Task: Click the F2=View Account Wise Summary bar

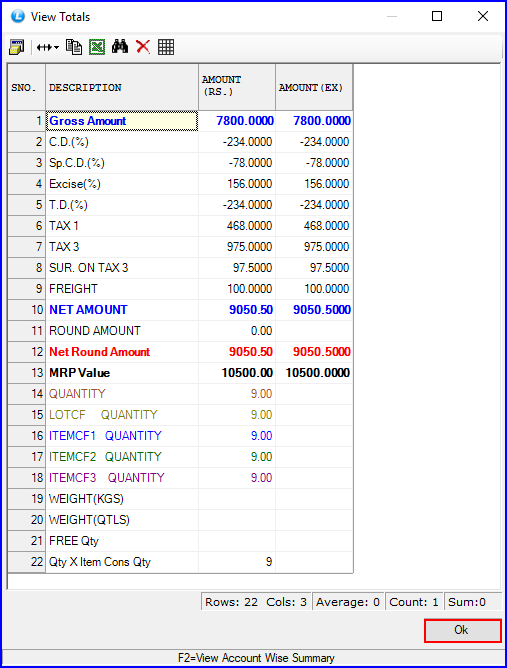Action: [x=254, y=658]
